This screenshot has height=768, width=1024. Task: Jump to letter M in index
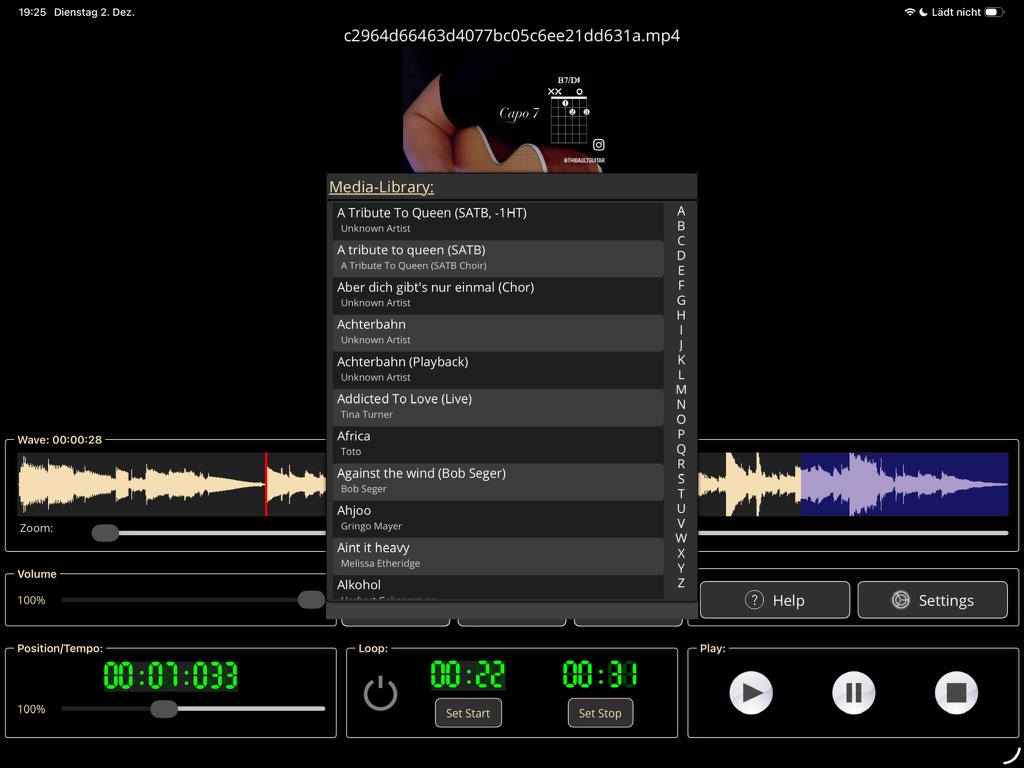click(681, 390)
